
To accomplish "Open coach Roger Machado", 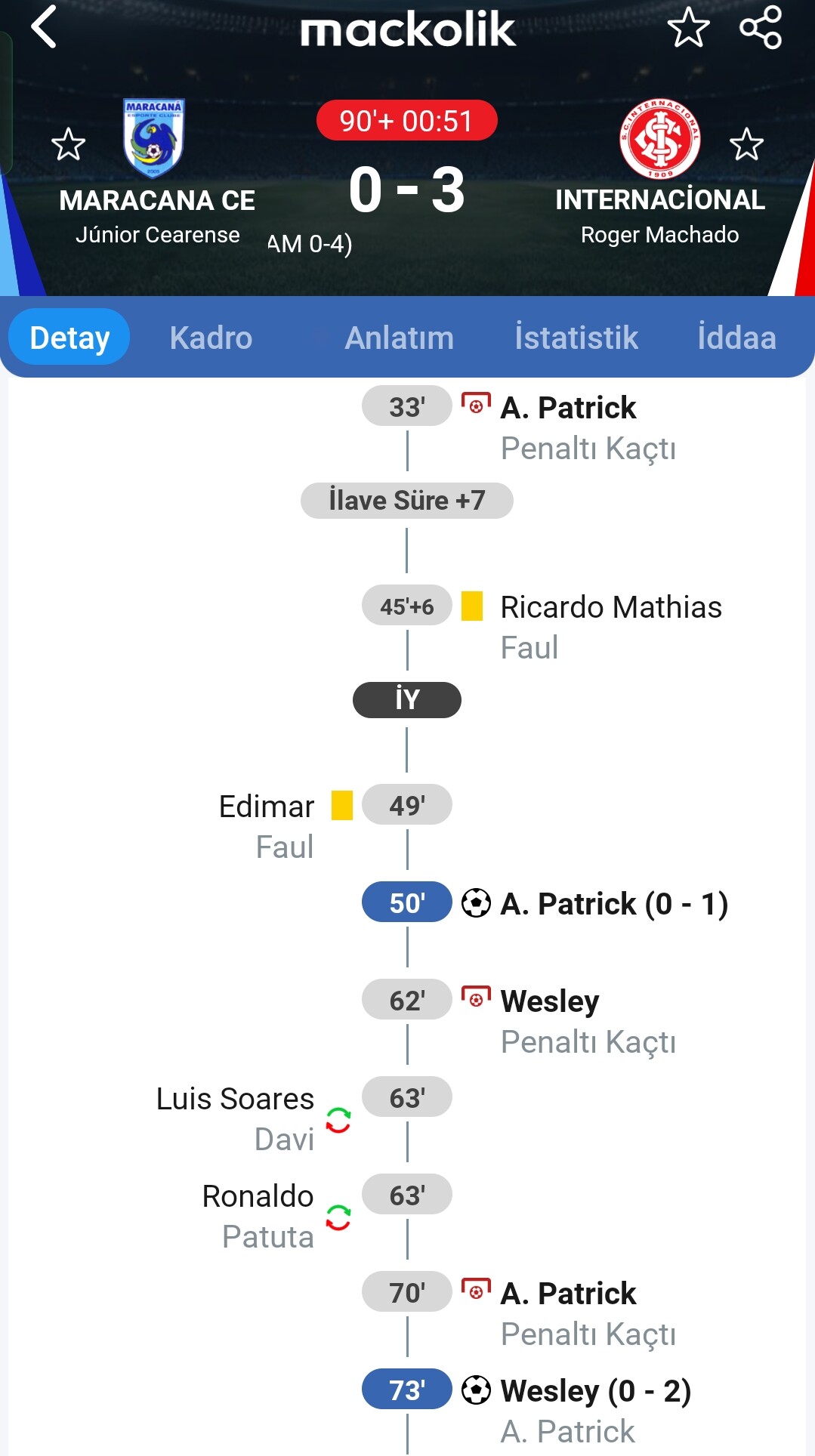I will (x=660, y=235).
